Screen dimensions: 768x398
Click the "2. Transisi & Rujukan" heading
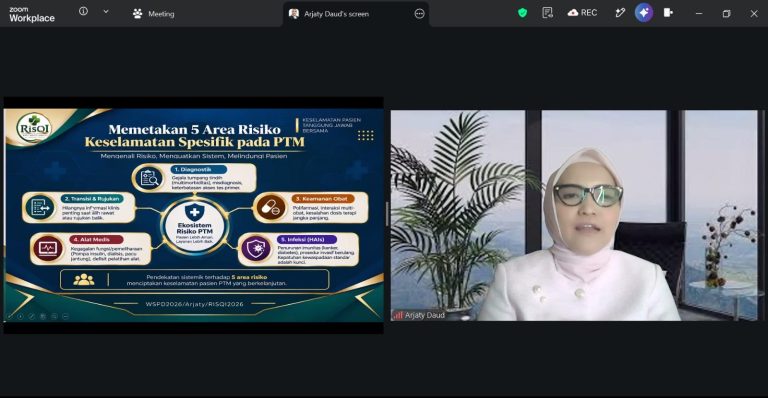coord(92,199)
